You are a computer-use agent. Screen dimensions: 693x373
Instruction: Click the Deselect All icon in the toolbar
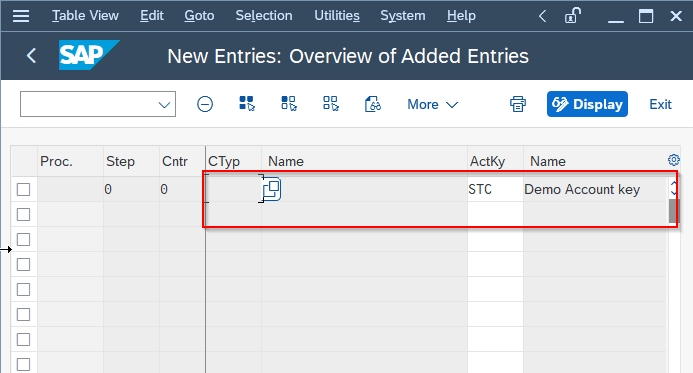[x=331, y=104]
